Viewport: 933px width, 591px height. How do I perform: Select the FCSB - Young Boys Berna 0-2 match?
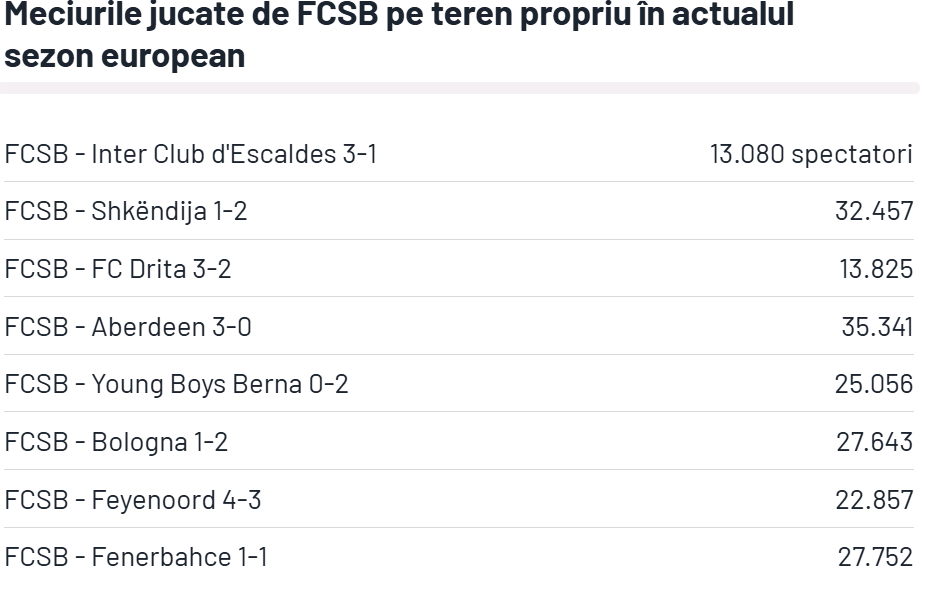tap(177, 384)
